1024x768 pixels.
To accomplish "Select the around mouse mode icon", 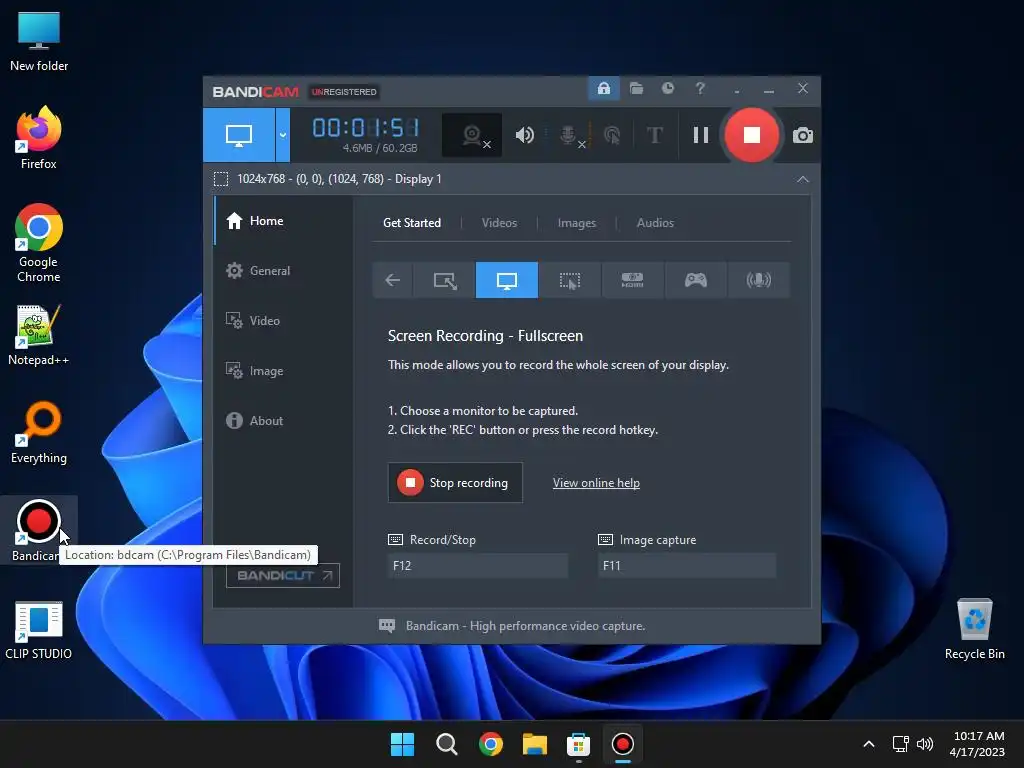I will point(569,280).
